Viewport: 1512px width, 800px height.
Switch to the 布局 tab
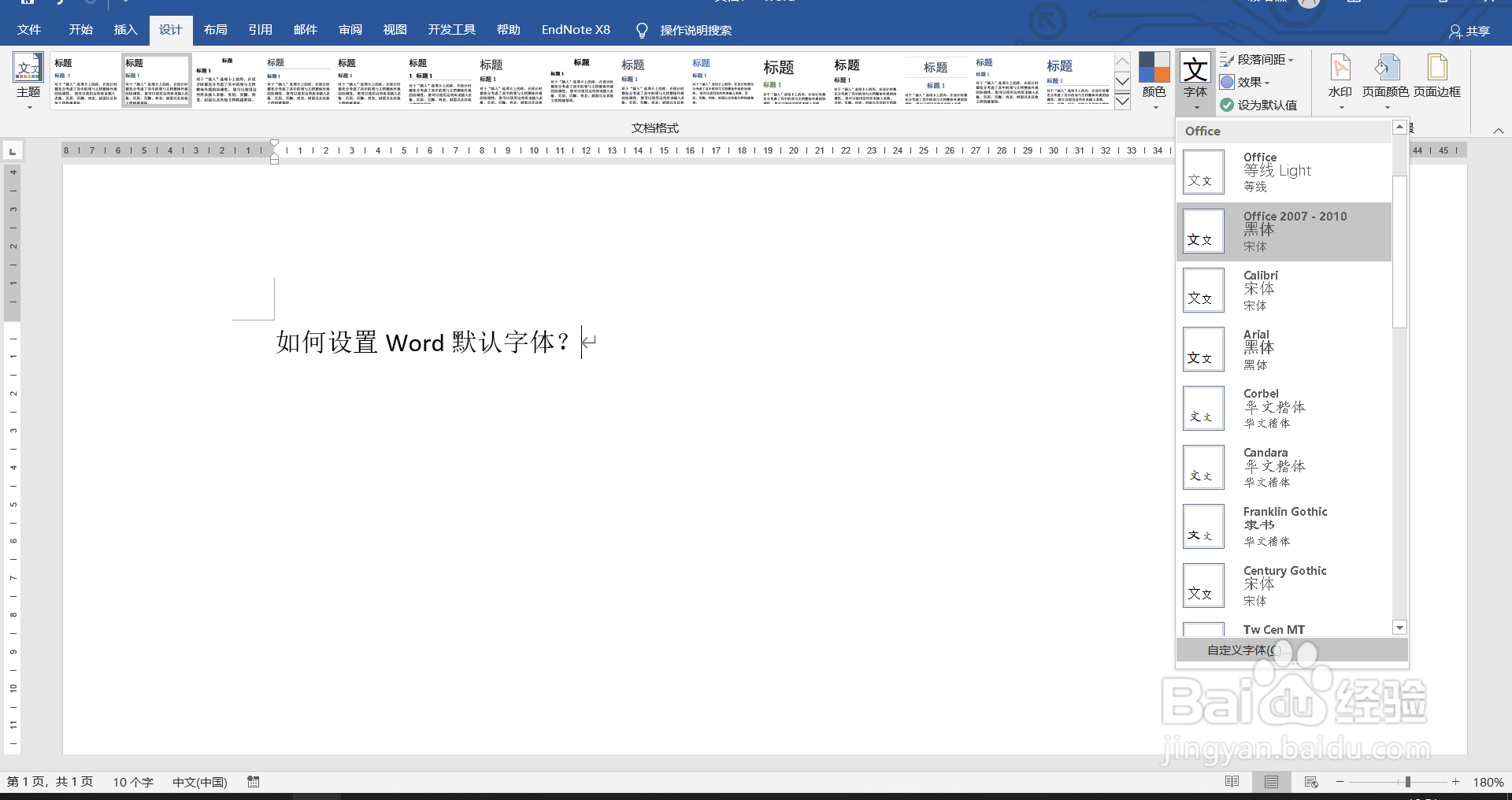[x=215, y=30]
